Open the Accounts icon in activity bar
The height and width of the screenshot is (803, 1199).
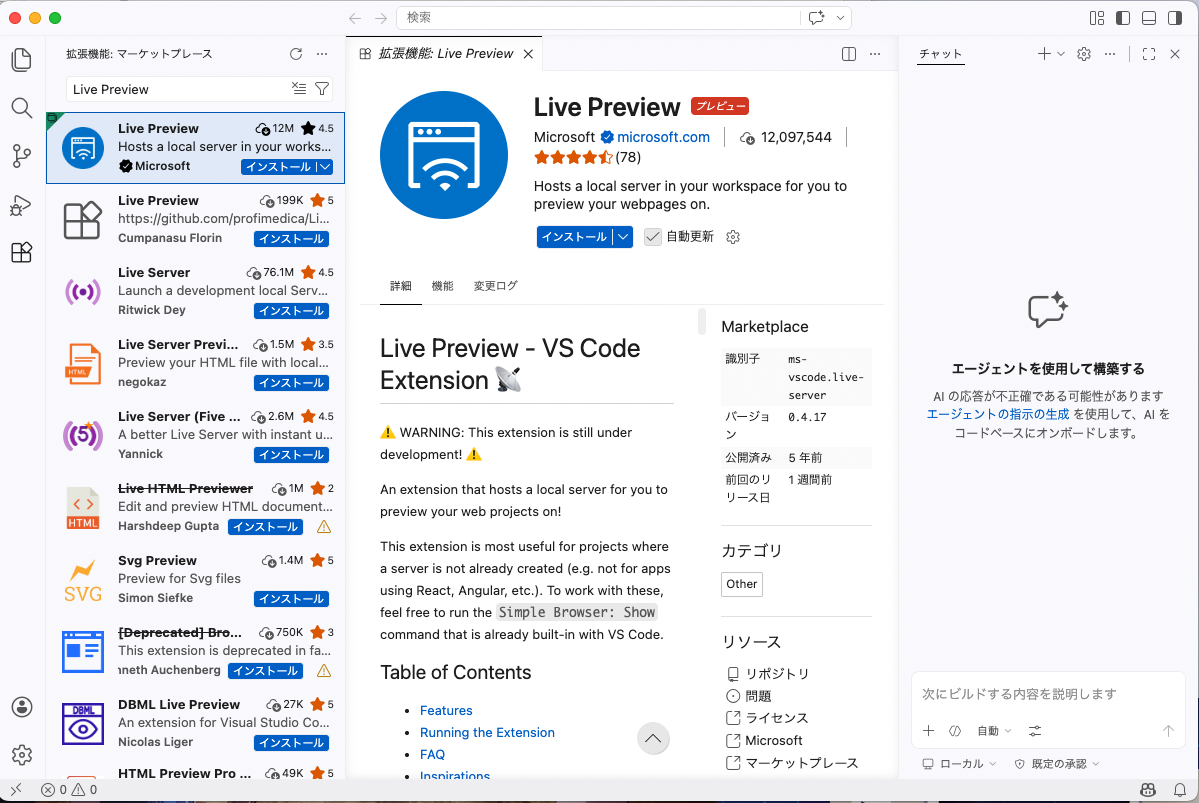[x=22, y=707]
